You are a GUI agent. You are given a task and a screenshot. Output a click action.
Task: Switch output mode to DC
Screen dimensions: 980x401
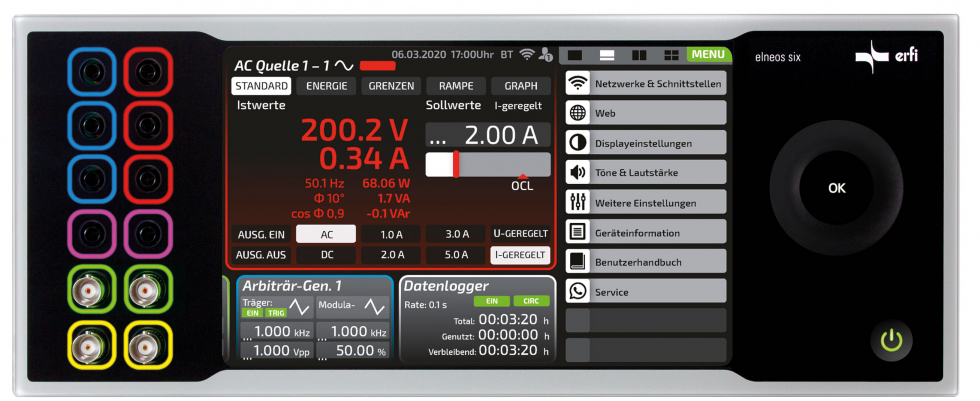(326, 255)
